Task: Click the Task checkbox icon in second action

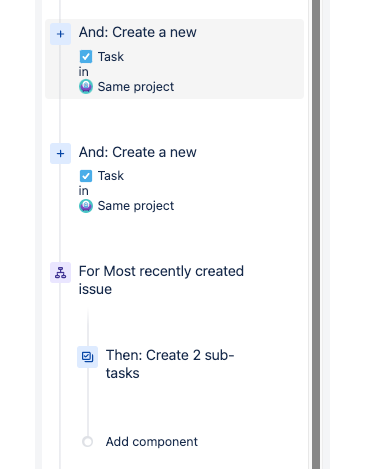Action: click(x=86, y=176)
